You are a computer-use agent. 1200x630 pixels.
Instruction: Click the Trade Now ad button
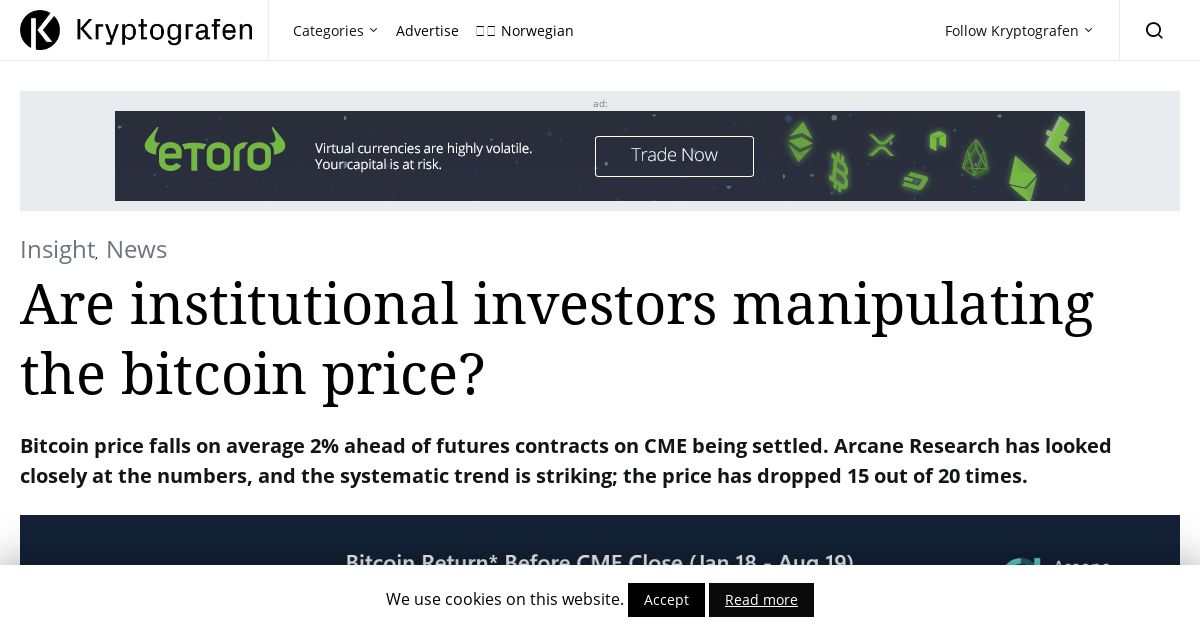tap(674, 156)
